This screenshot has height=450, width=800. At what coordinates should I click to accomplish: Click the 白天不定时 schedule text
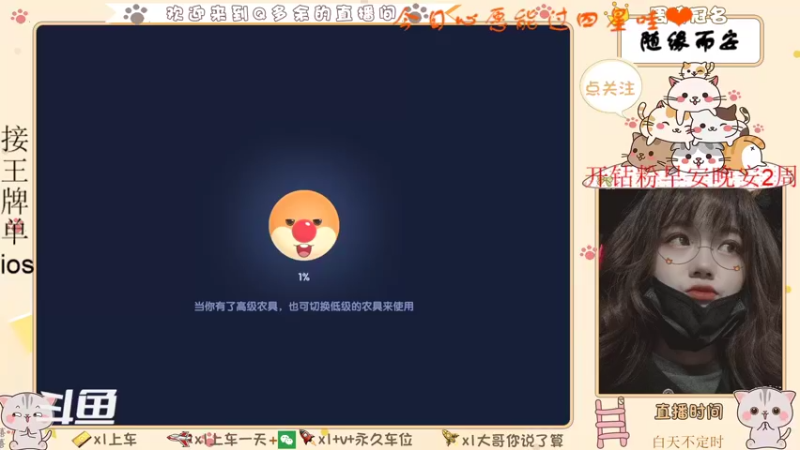688,441
